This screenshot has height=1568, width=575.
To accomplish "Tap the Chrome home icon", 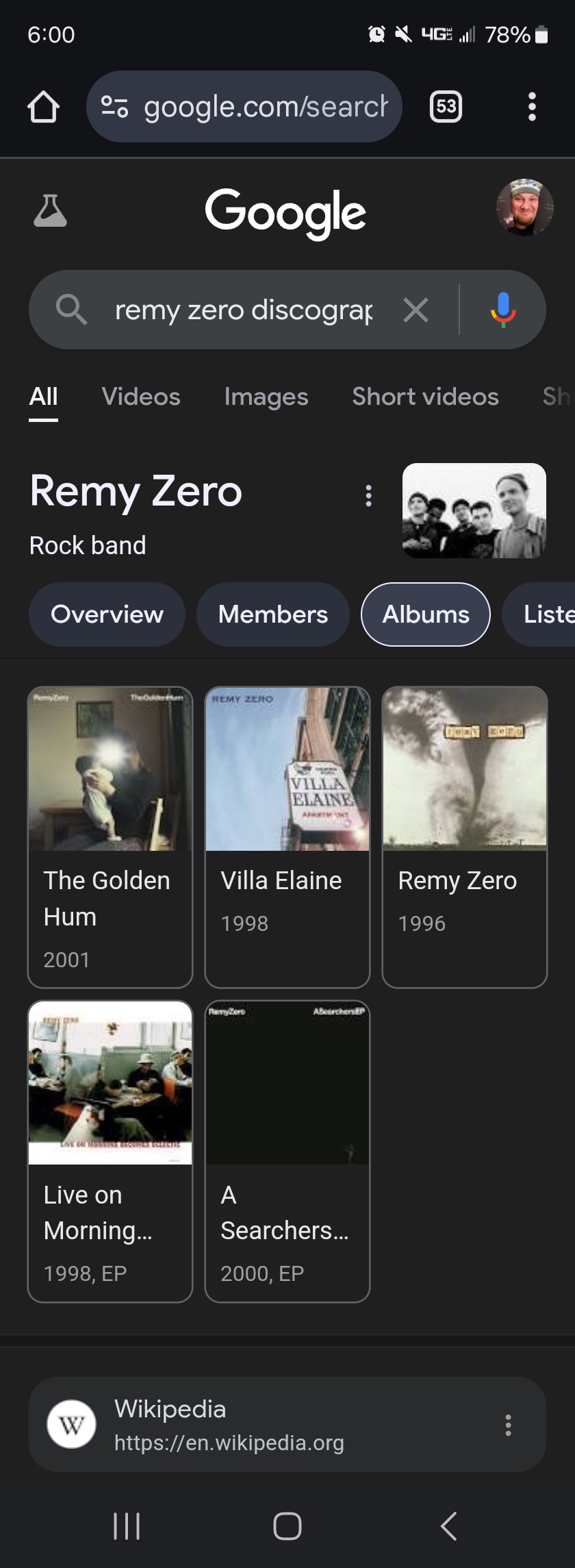I will tap(43, 107).
